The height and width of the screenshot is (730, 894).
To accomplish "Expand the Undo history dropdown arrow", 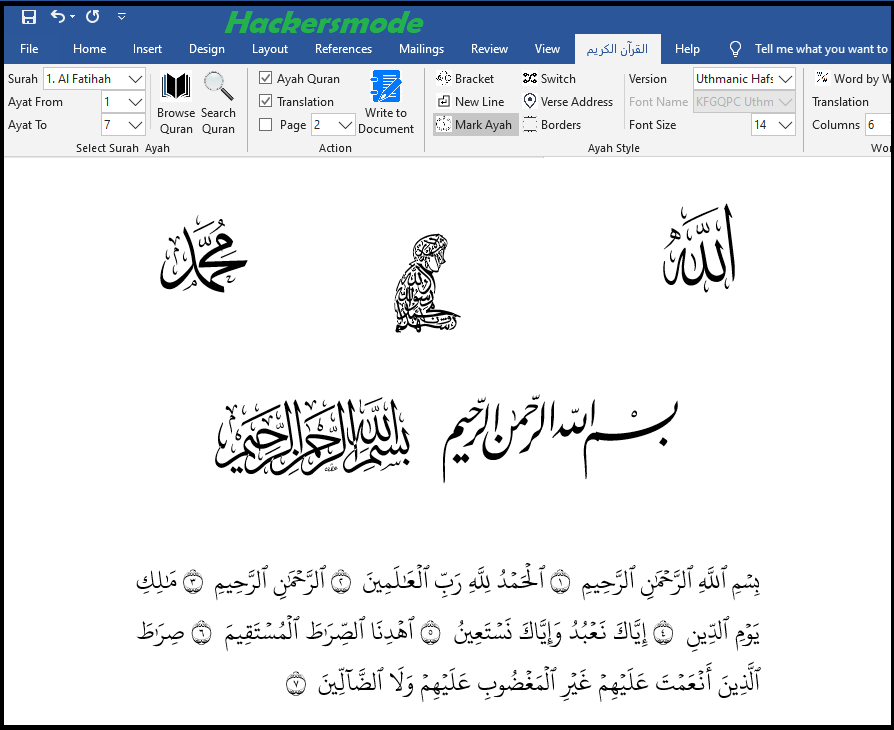I will [x=72, y=17].
